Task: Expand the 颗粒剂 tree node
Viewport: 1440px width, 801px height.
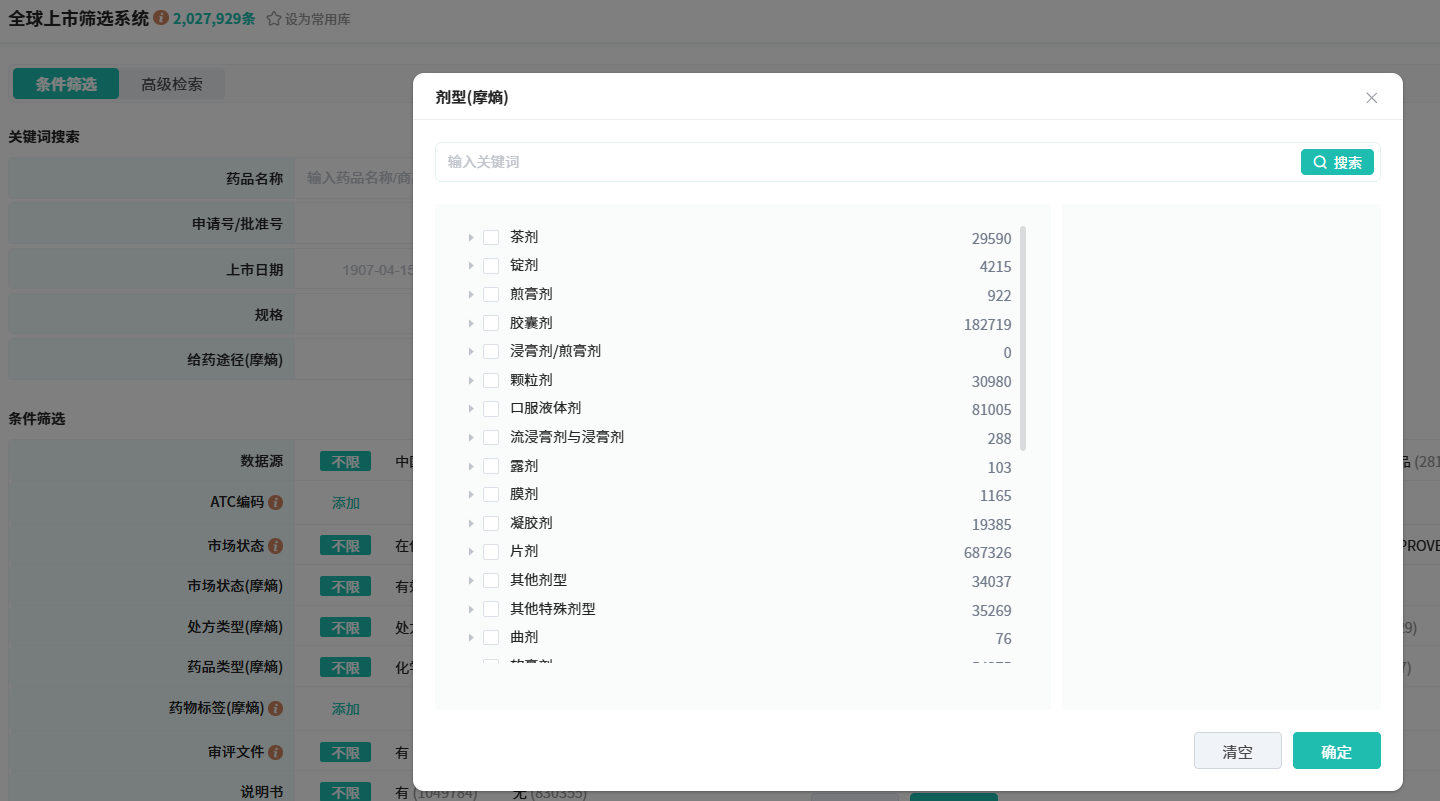Action: click(471, 381)
